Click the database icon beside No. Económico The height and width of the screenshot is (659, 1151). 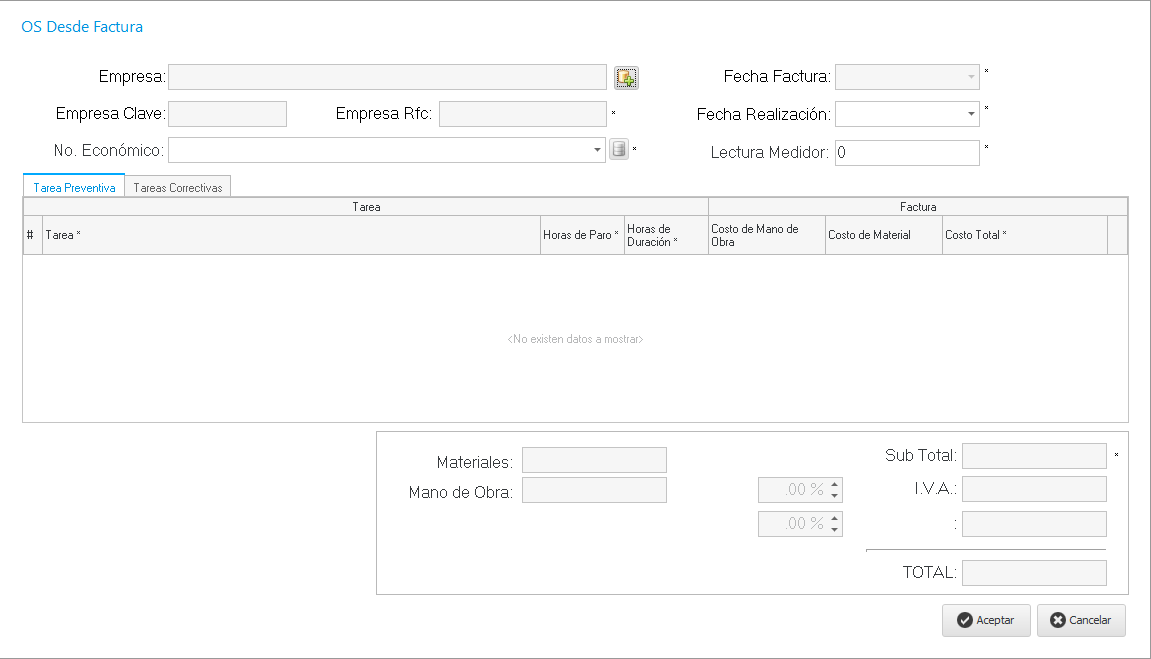pos(619,150)
